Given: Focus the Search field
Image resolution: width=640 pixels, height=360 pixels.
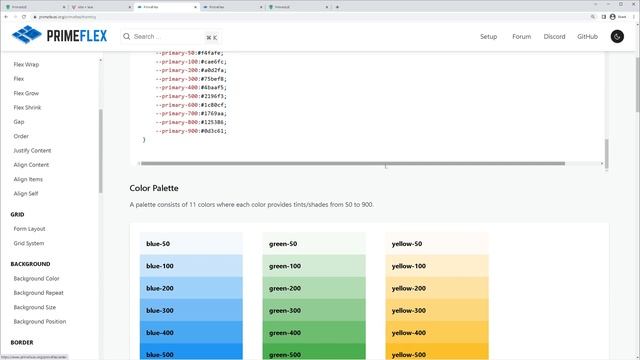Looking at the screenshot, I should coord(171,37).
